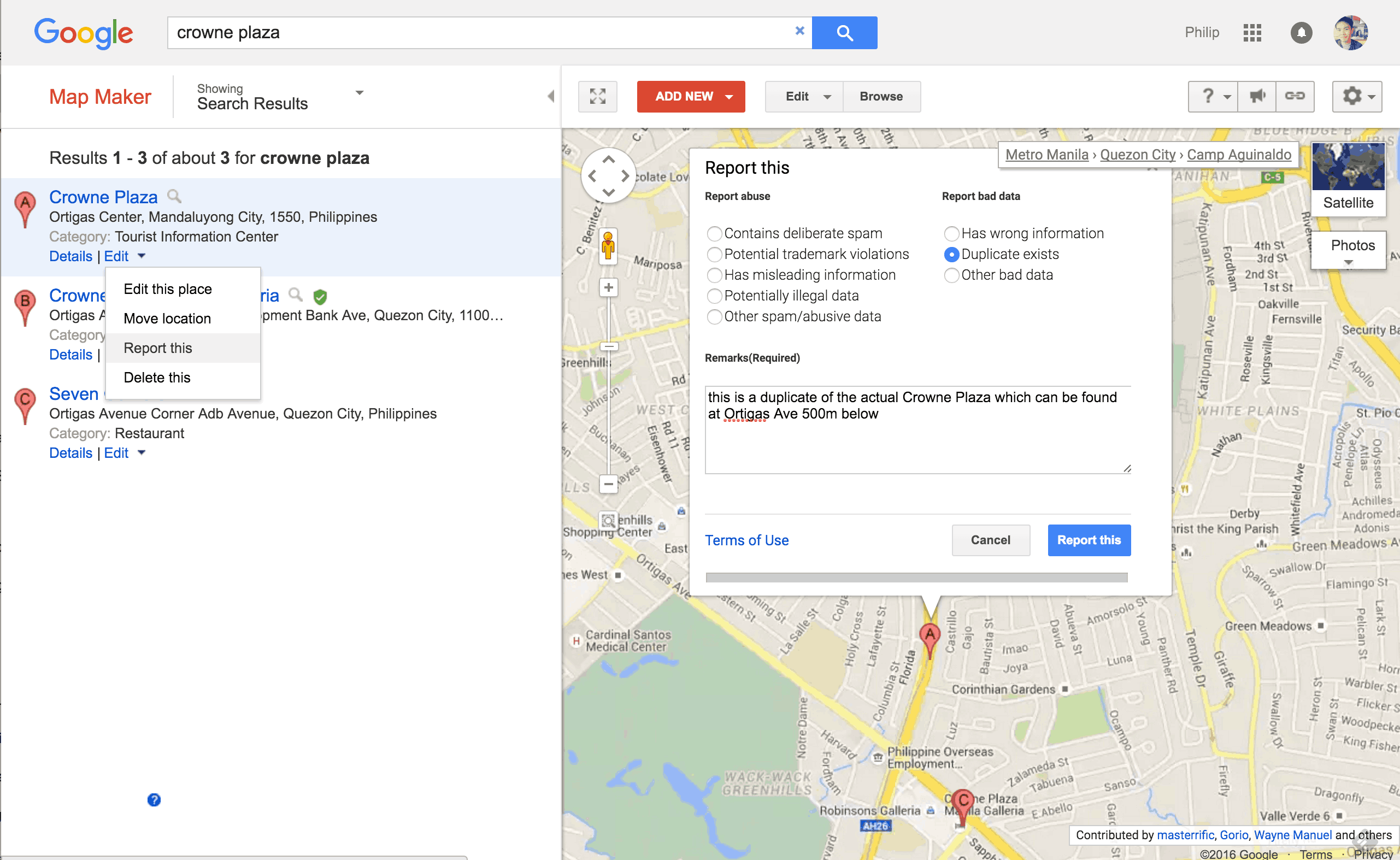Open the account profile picture
This screenshot has height=860, width=1400.
pyautogui.click(x=1350, y=33)
